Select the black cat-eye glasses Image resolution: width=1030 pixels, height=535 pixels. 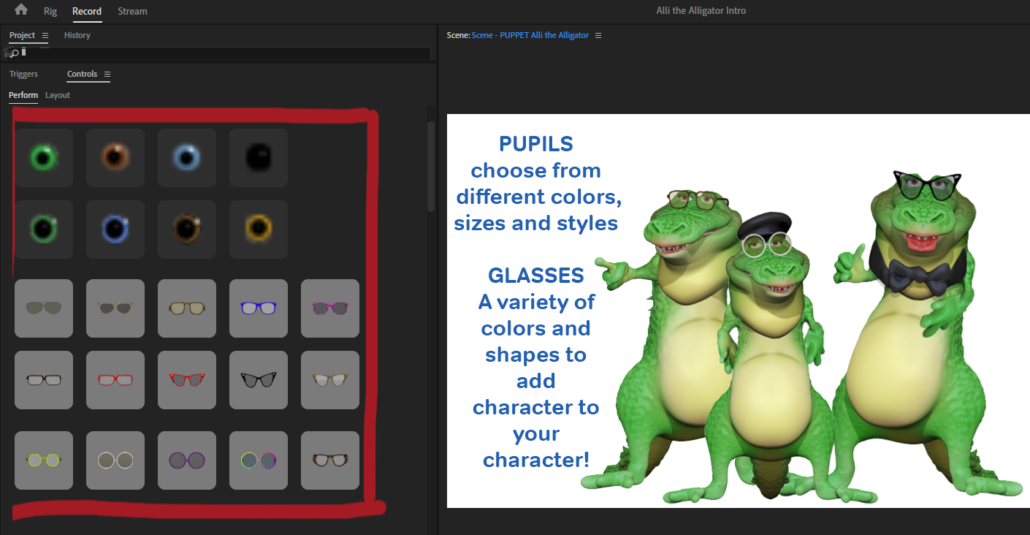point(258,380)
